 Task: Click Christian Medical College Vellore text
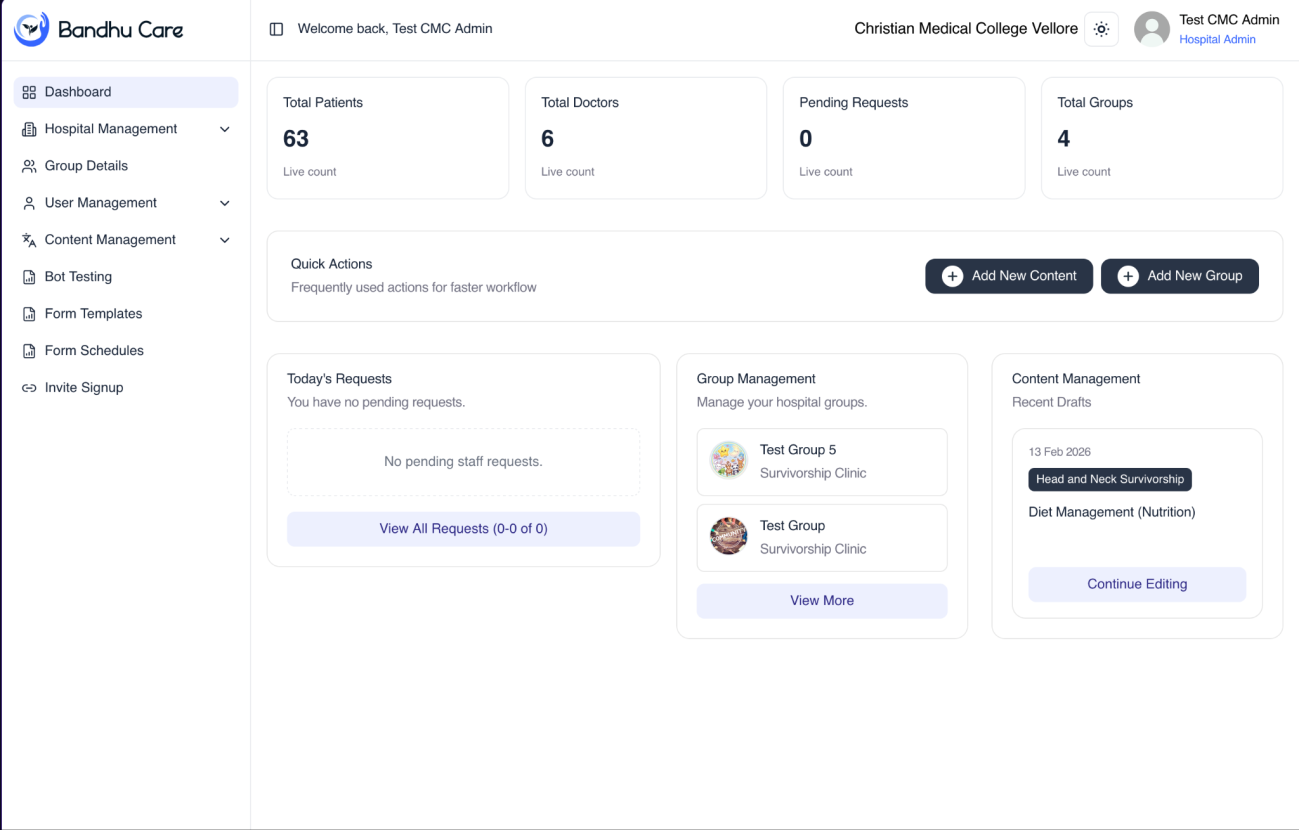tap(966, 29)
